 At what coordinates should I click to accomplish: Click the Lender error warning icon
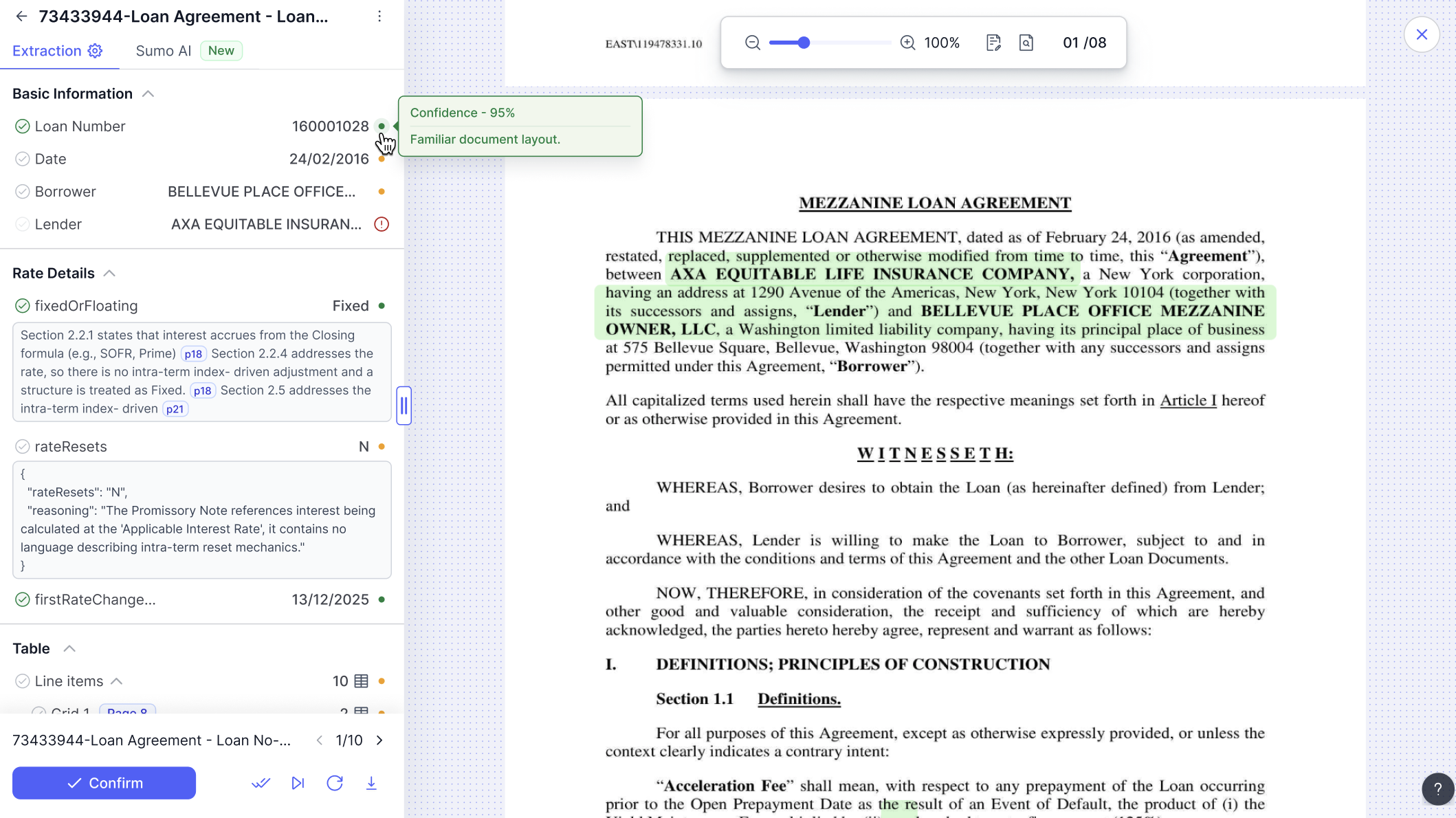click(382, 224)
